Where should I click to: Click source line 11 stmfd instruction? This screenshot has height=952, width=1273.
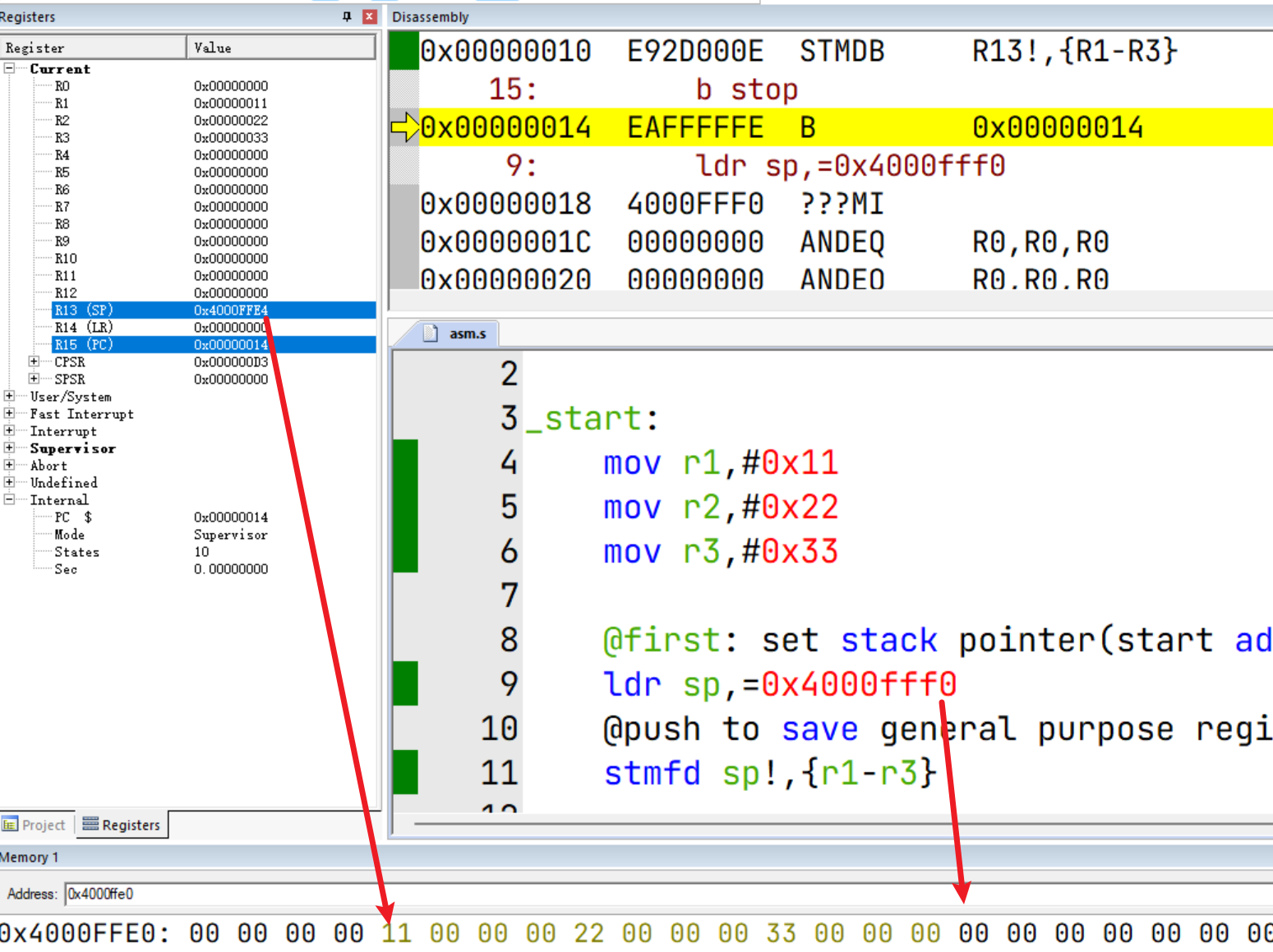tap(770, 772)
